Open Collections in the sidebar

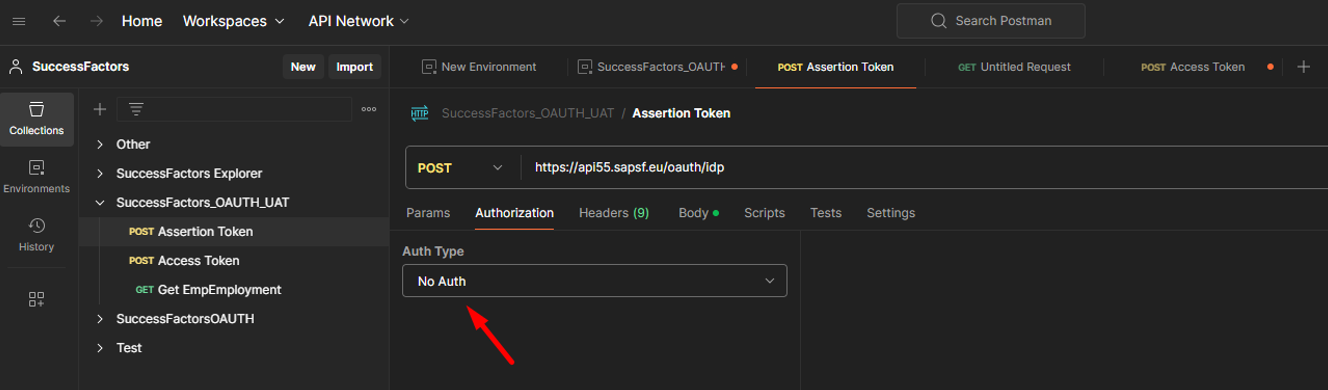(37, 119)
